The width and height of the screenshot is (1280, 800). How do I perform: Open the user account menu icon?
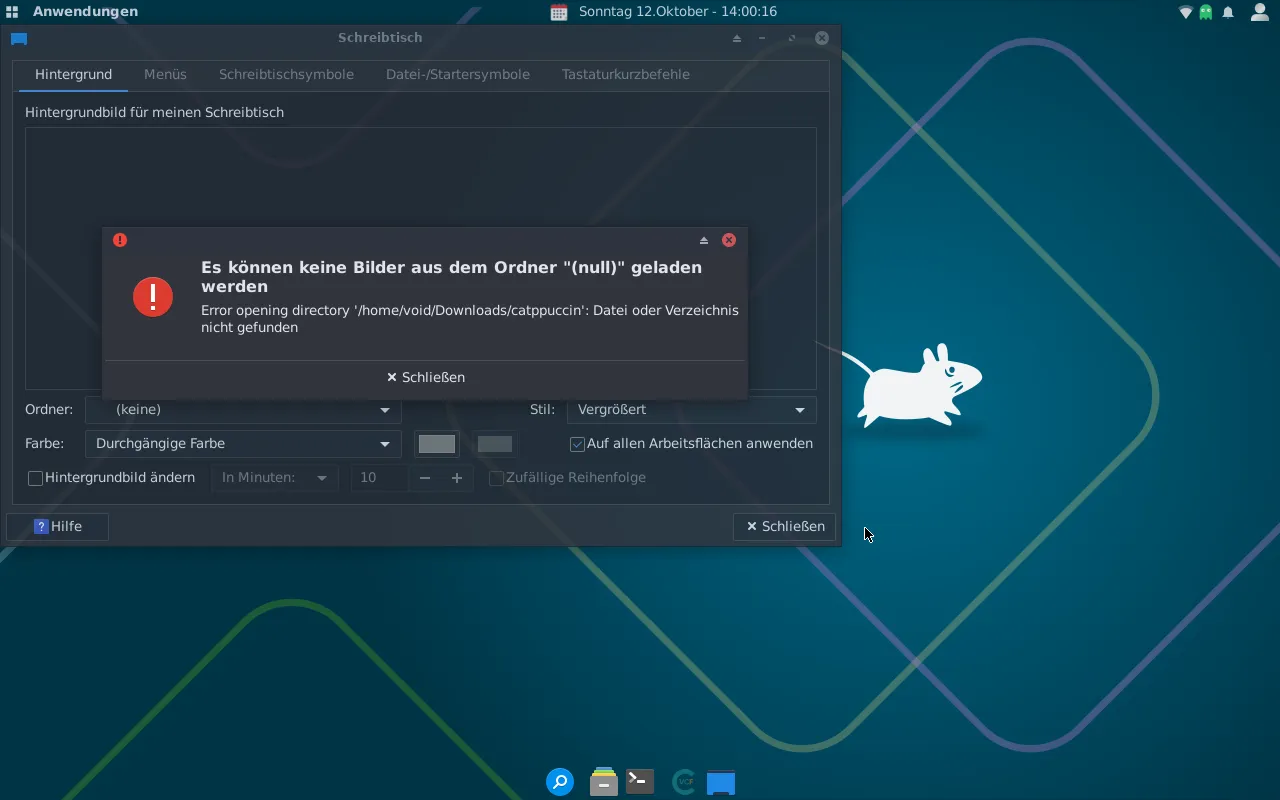pyautogui.click(x=1259, y=12)
